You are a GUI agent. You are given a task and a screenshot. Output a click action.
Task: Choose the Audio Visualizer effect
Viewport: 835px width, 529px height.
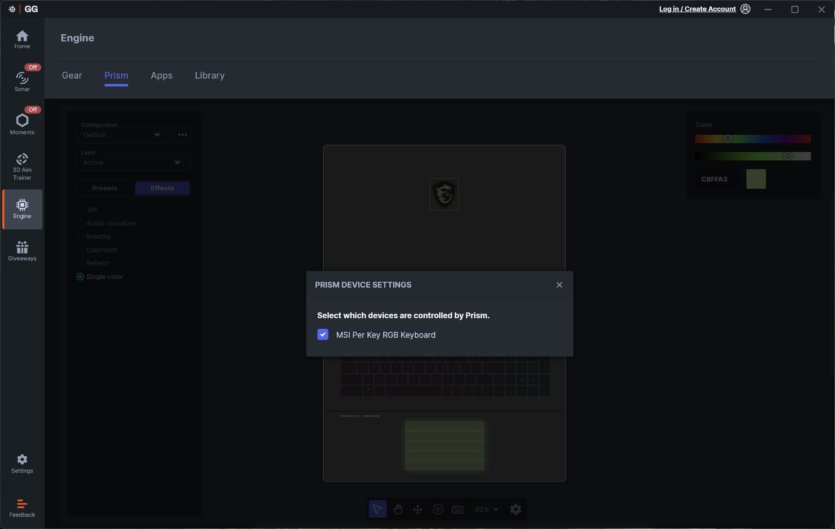click(80, 223)
